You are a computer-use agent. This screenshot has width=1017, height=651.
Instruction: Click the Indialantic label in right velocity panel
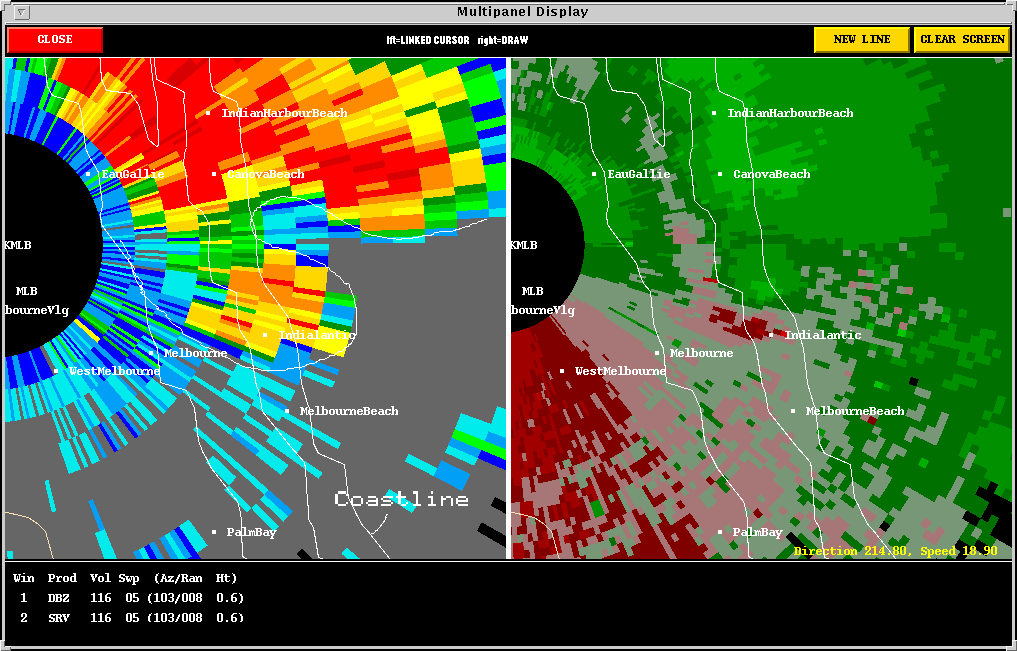pos(822,335)
